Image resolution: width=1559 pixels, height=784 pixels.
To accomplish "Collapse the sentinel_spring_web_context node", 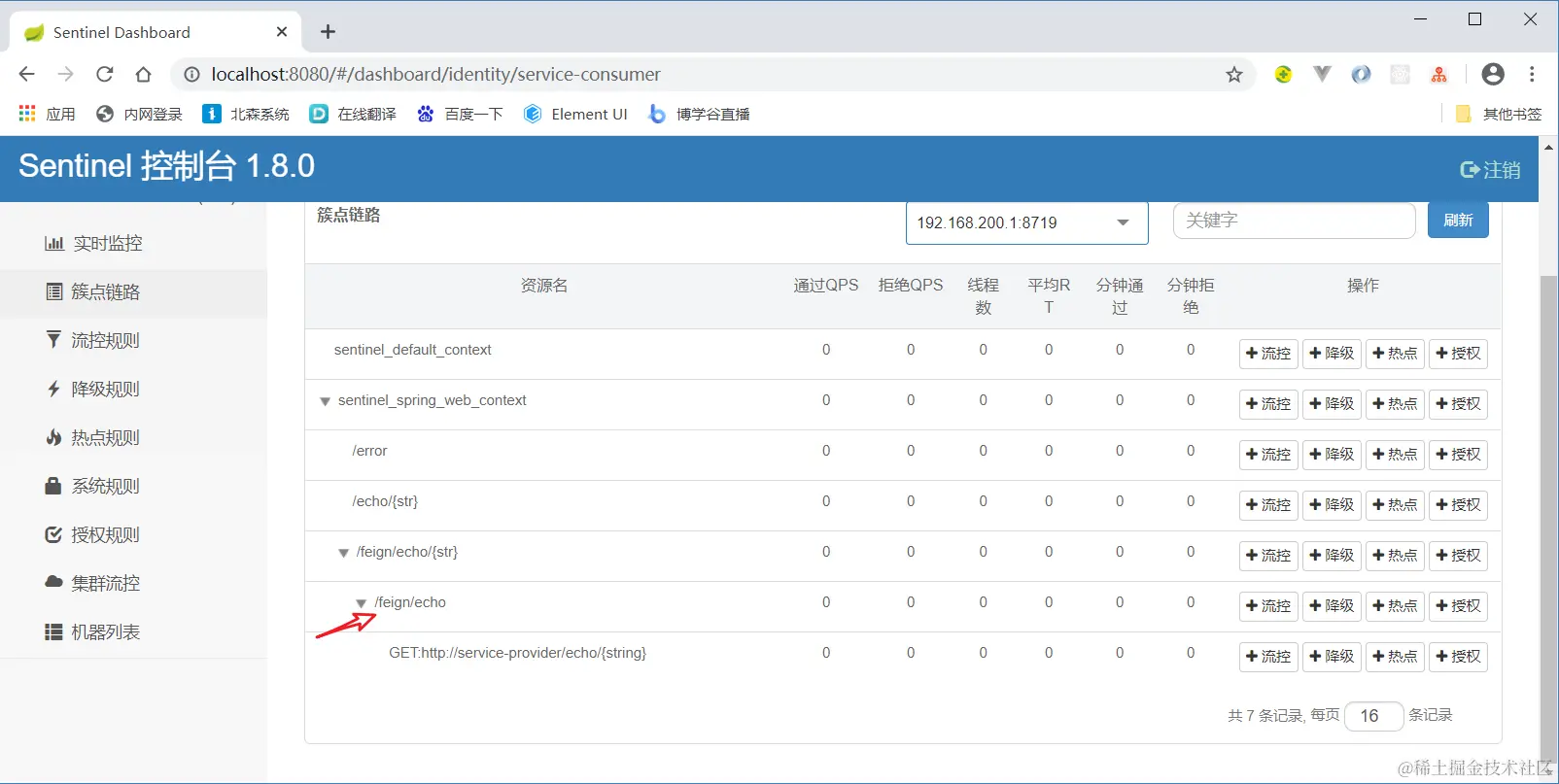I will tap(326, 401).
